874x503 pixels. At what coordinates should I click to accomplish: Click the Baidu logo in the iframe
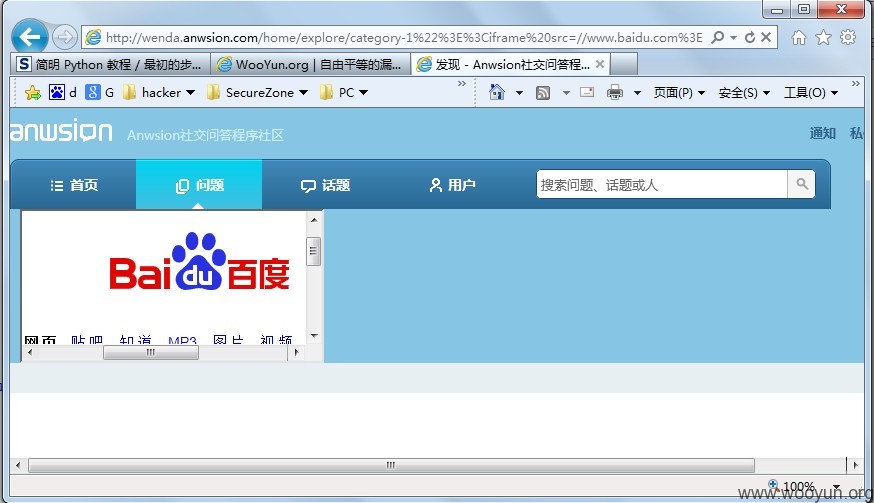(199, 261)
